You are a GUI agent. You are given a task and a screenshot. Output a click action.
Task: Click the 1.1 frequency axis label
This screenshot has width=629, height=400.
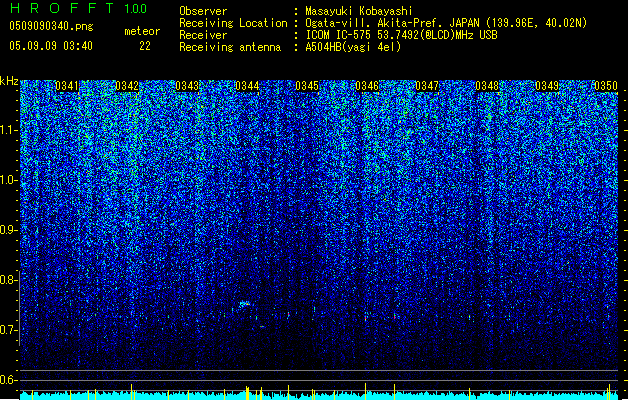[8, 130]
